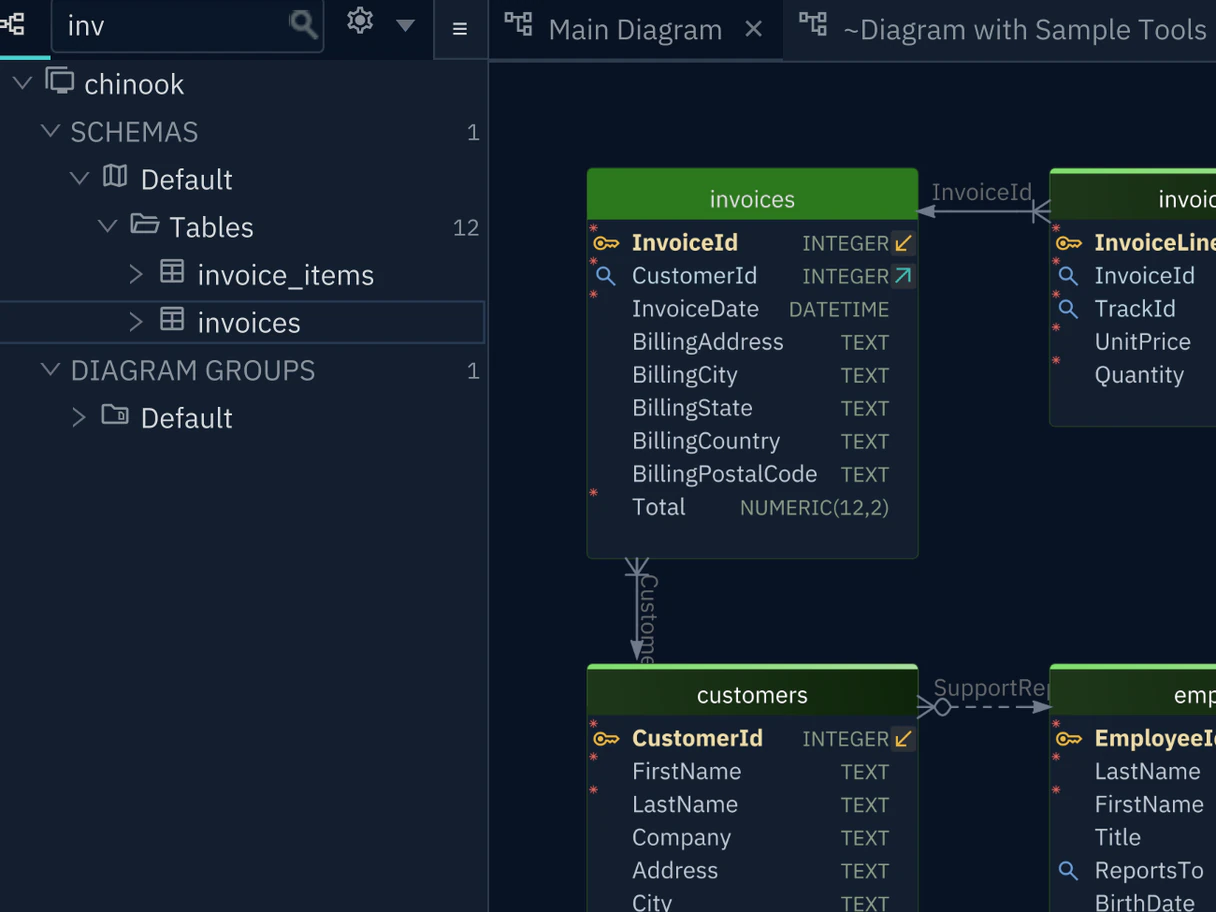
Task: Click the search magnifier icon in filter box
Action: (x=303, y=23)
